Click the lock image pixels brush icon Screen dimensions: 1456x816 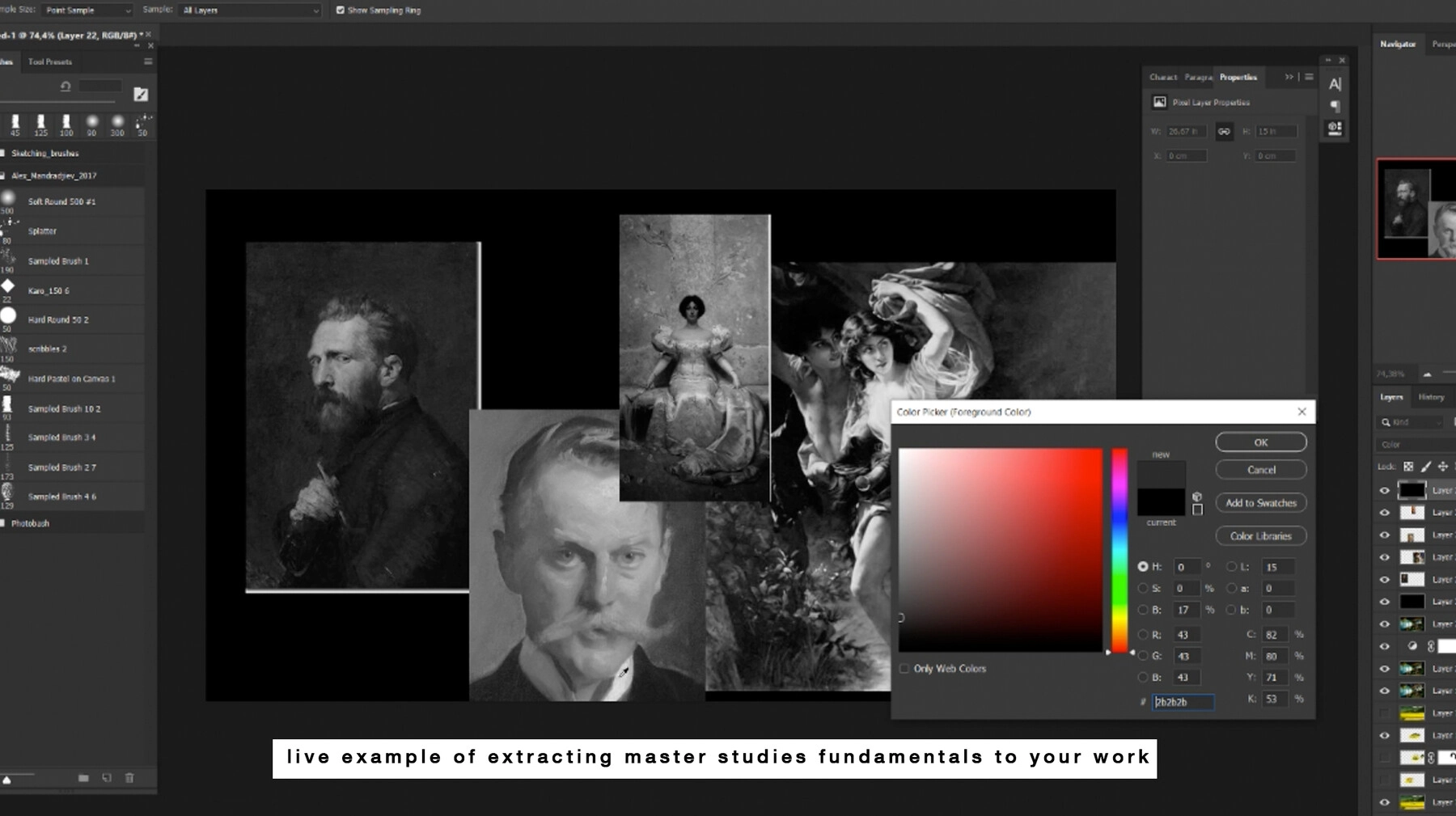click(1425, 467)
